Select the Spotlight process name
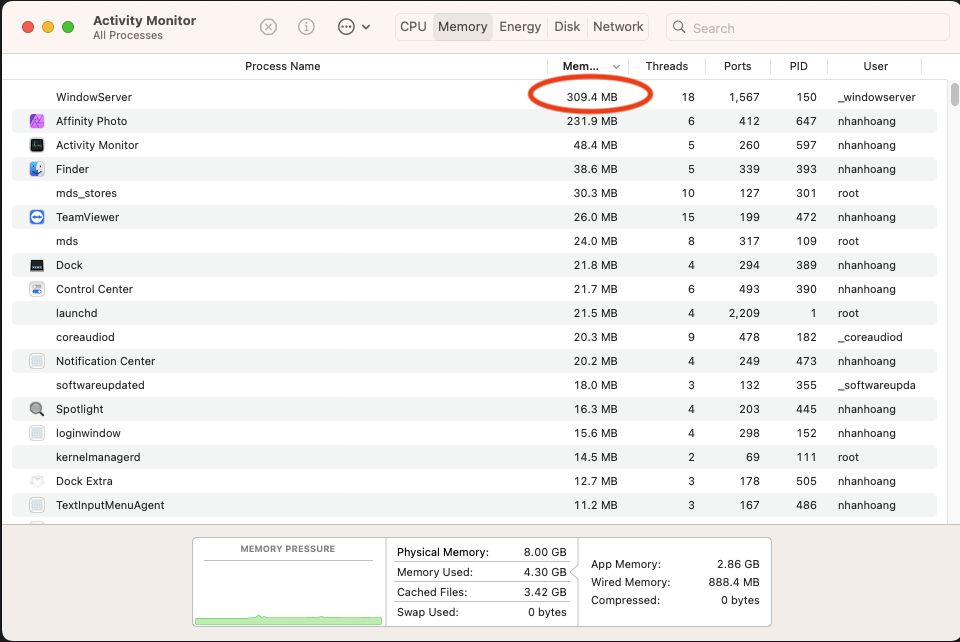The width and height of the screenshot is (960, 642). coord(80,409)
